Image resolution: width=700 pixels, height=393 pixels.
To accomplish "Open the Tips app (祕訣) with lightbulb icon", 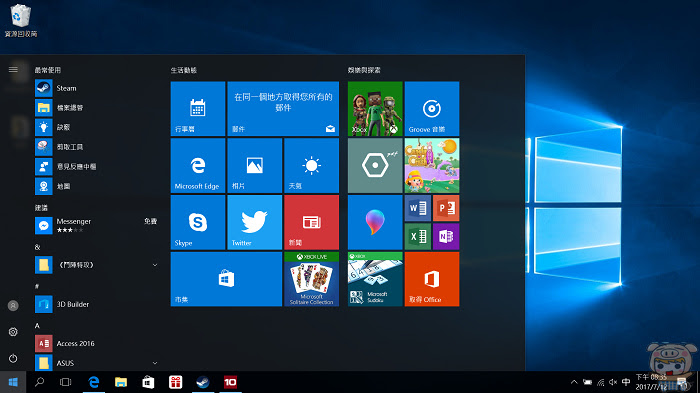I will pyautogui.click(x=96, y=127).
